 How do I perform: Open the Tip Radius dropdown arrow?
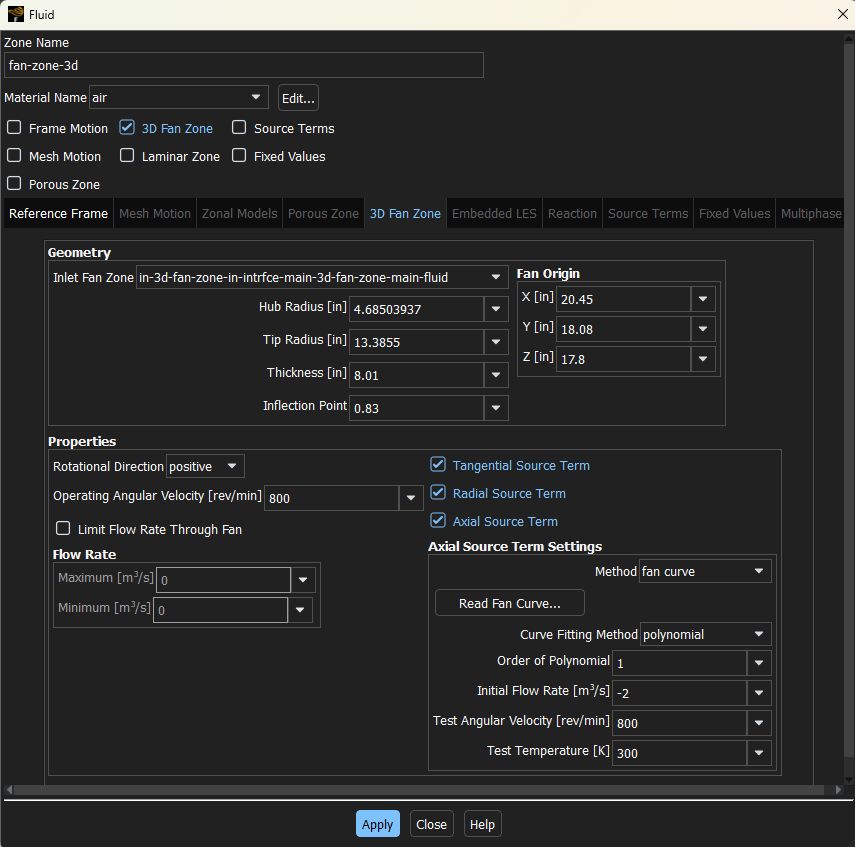click(496, 342)
